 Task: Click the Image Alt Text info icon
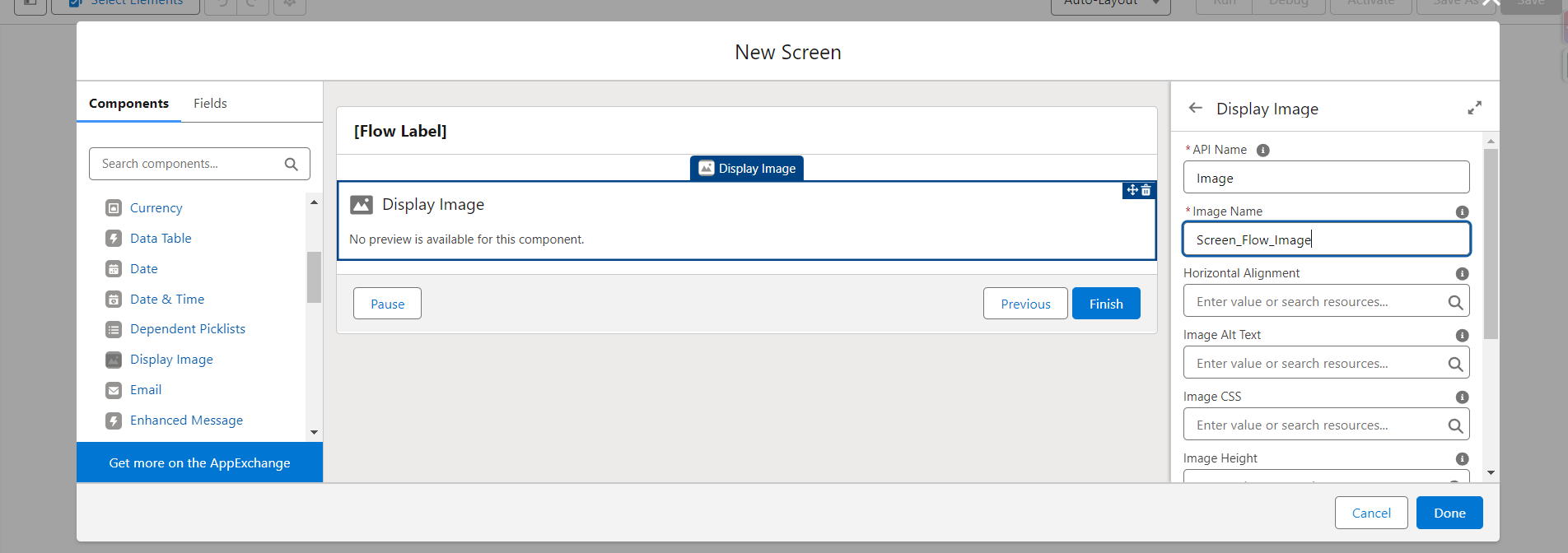tap(1462, 335)
